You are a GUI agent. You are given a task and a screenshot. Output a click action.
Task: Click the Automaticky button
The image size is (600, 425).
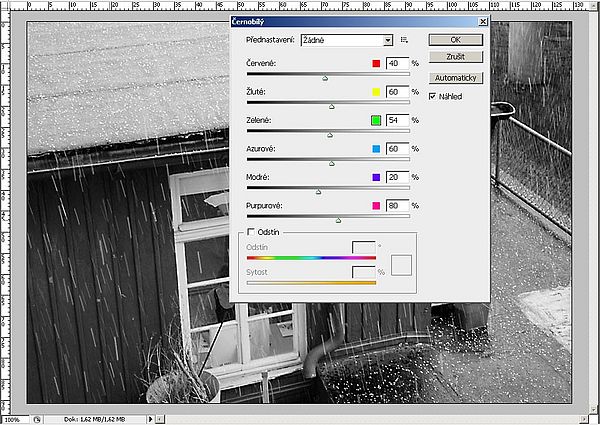click(456, 78)
